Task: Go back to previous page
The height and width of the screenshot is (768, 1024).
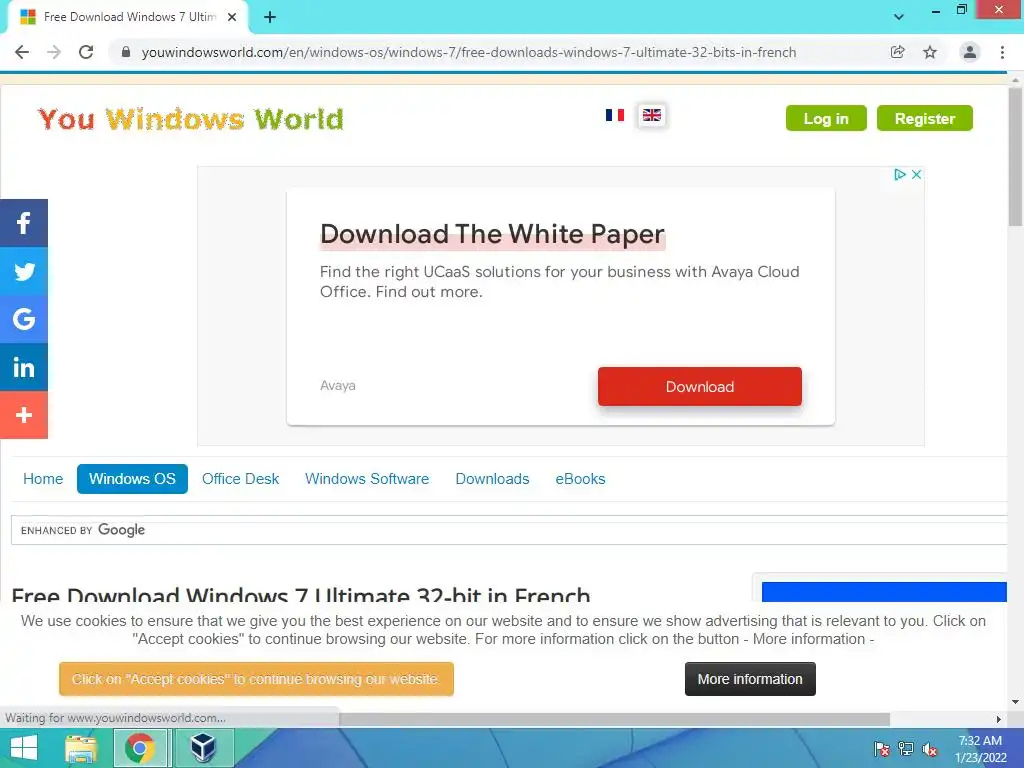Action: tap(22, 52)
